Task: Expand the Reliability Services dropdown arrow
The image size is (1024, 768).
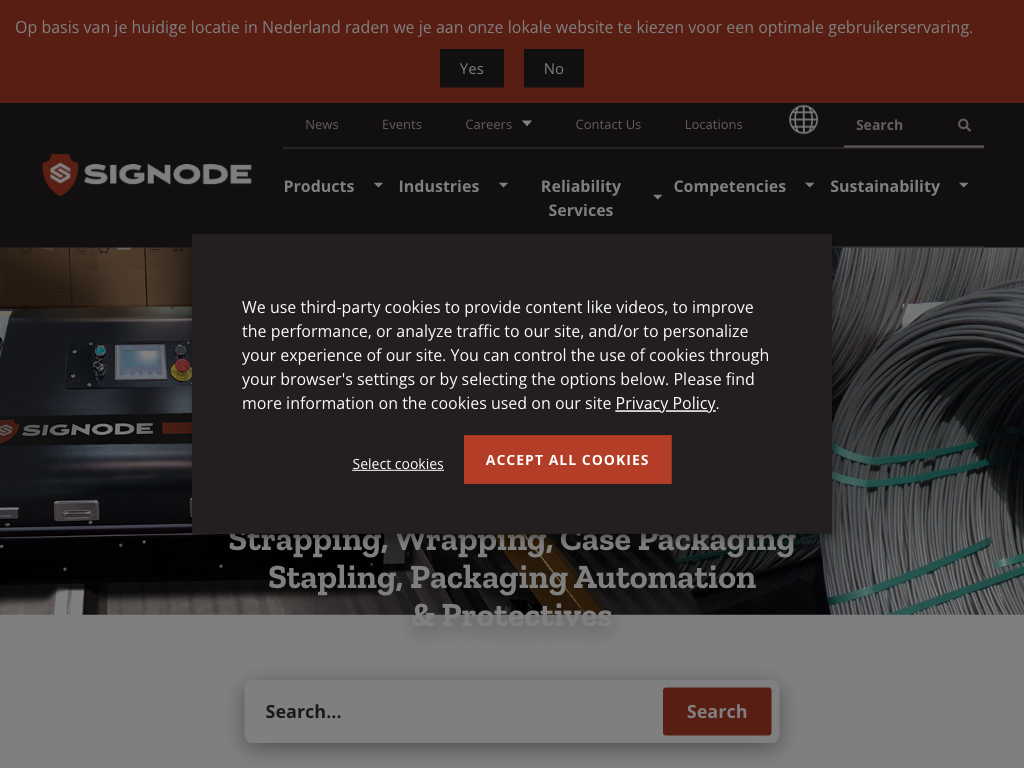Action: tap(658, 197)
